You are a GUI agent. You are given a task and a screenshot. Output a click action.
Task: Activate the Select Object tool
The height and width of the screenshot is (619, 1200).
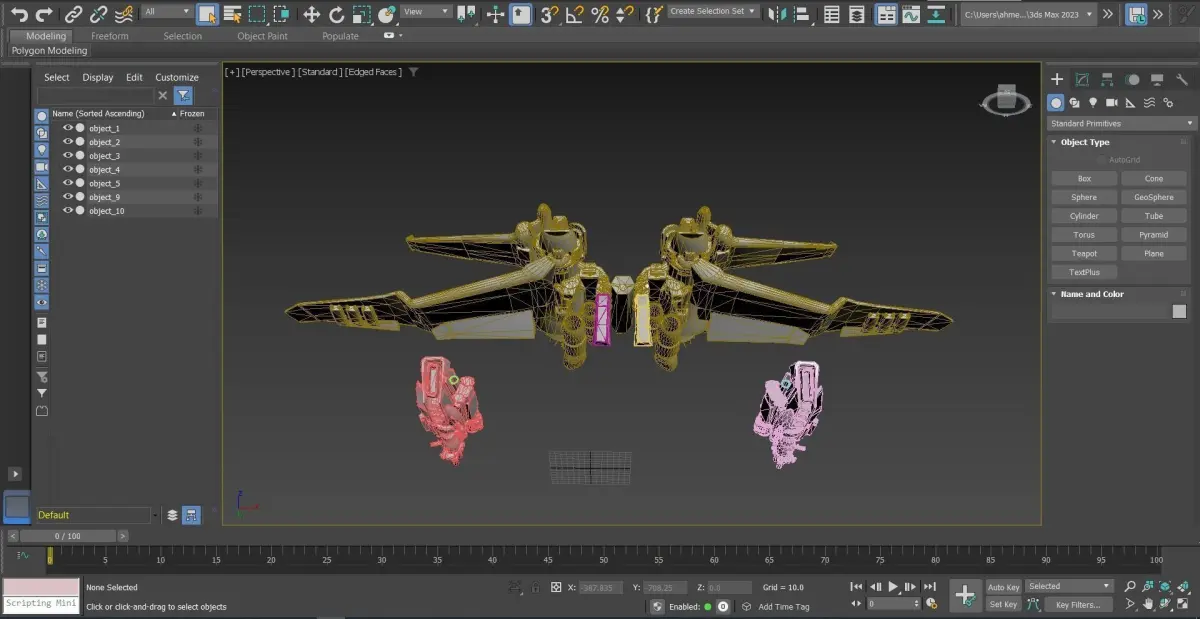pyautogui.click(x=207, y=14)
